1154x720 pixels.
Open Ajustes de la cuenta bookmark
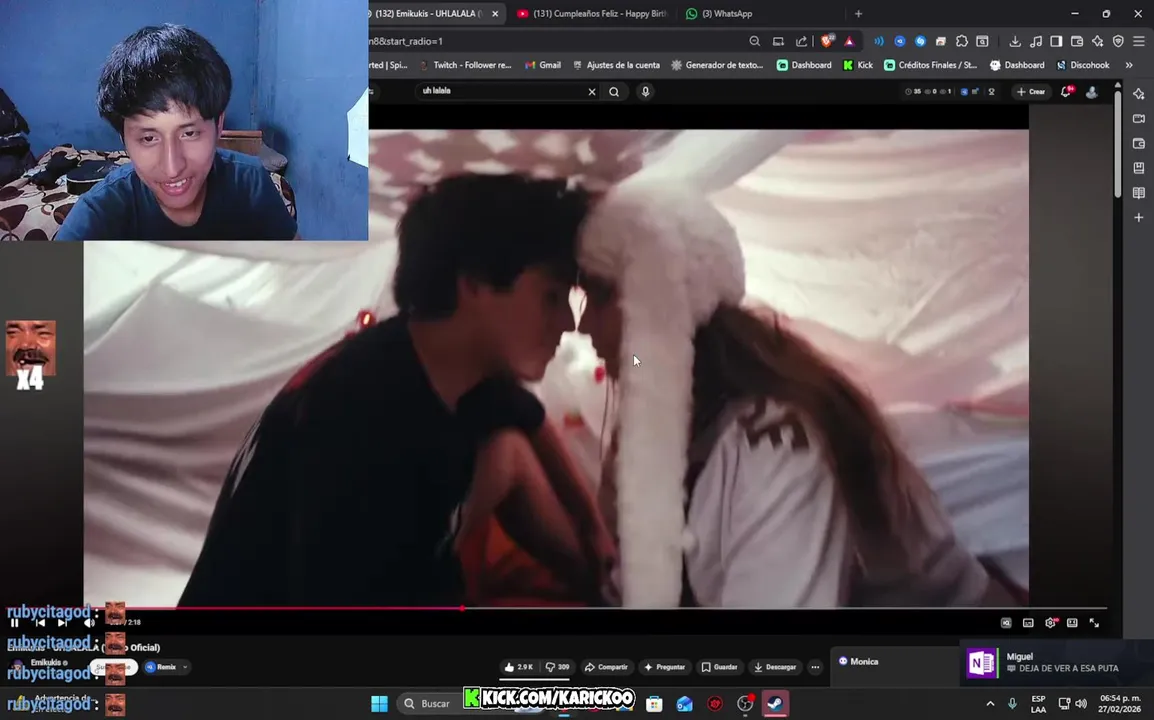pos(616,65)
